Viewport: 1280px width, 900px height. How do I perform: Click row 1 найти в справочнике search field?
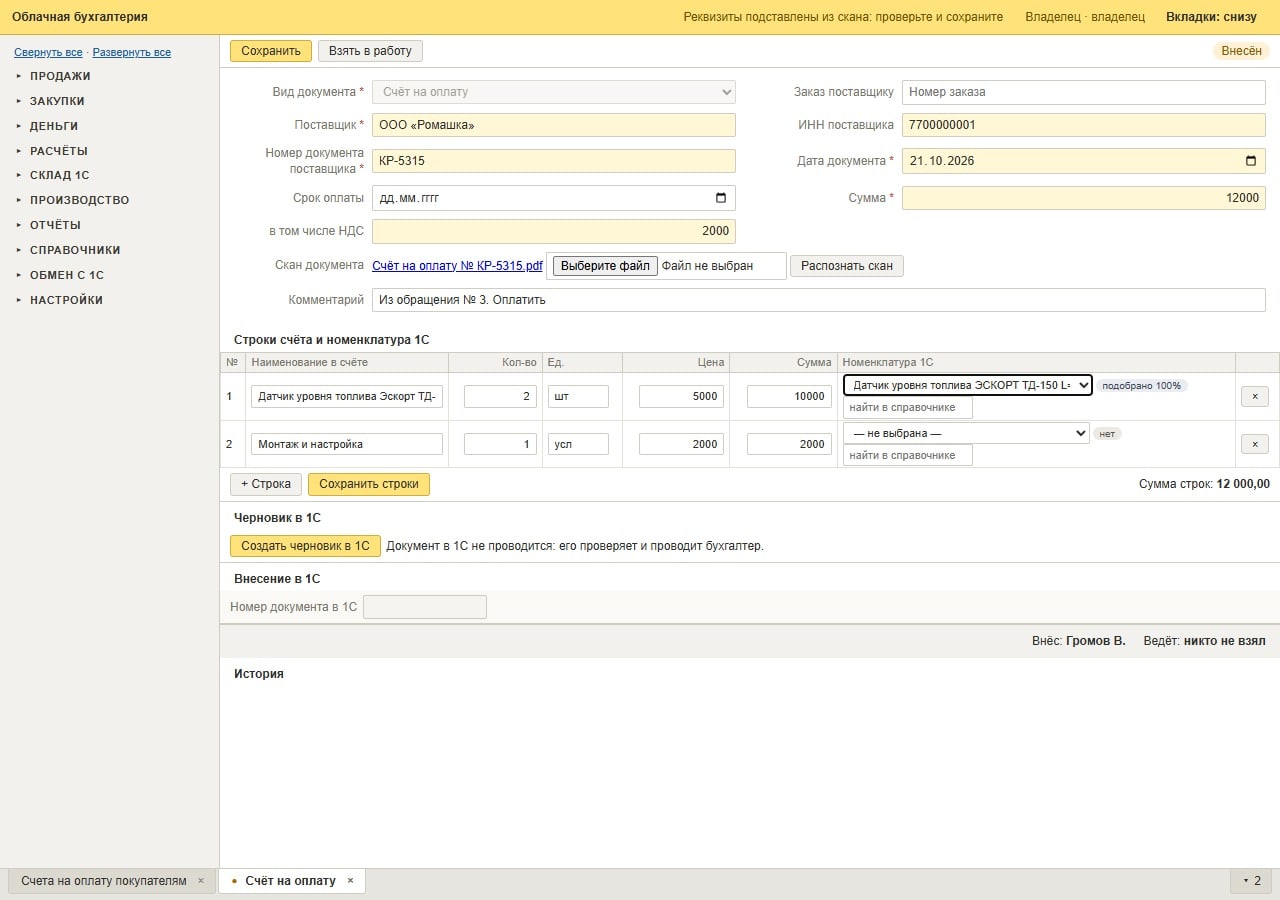tap(908, 408)
